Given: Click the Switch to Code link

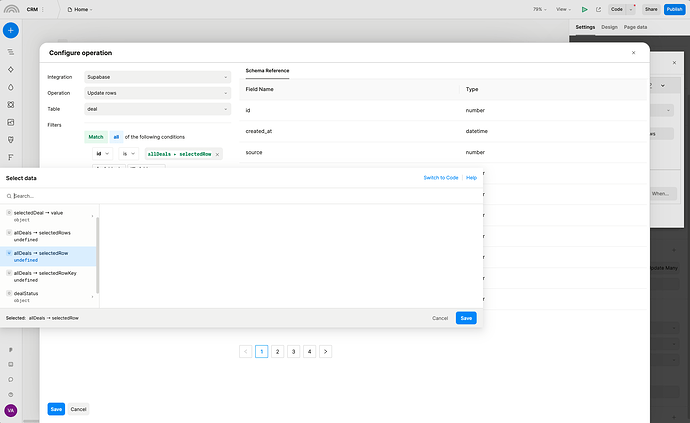Looking at the screenshot, I should pyautogui.click(x=440, y=177).
